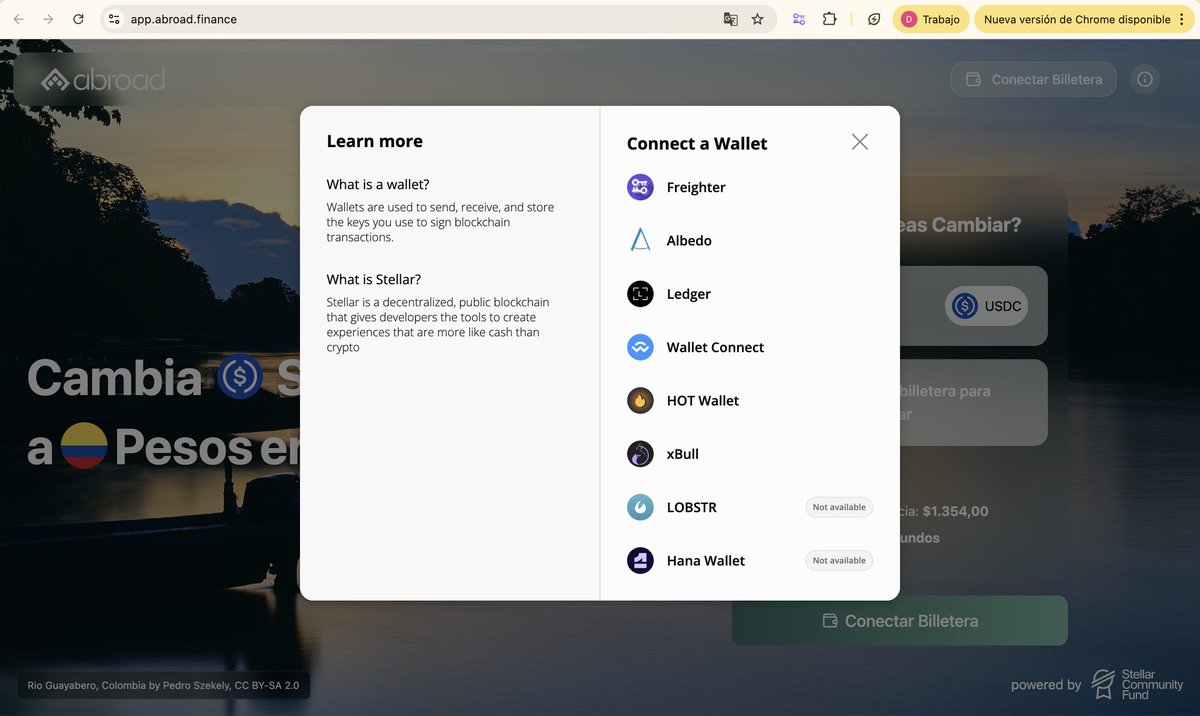1200x716 pixels.
Task: Click the 'Learn more' heading
Action: [x=375, y=141]
